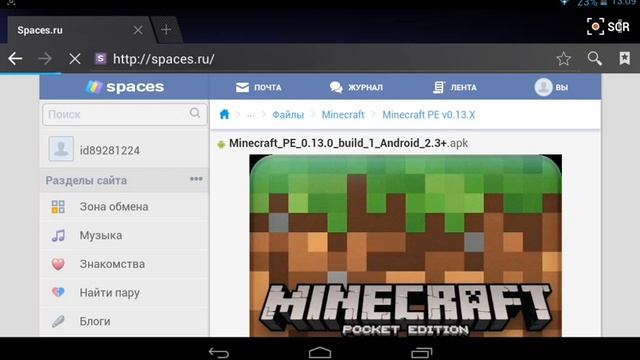
Task: Open Minecraft_PE_0.13.0_build_1 apk file link
Action: coord(348,143)
